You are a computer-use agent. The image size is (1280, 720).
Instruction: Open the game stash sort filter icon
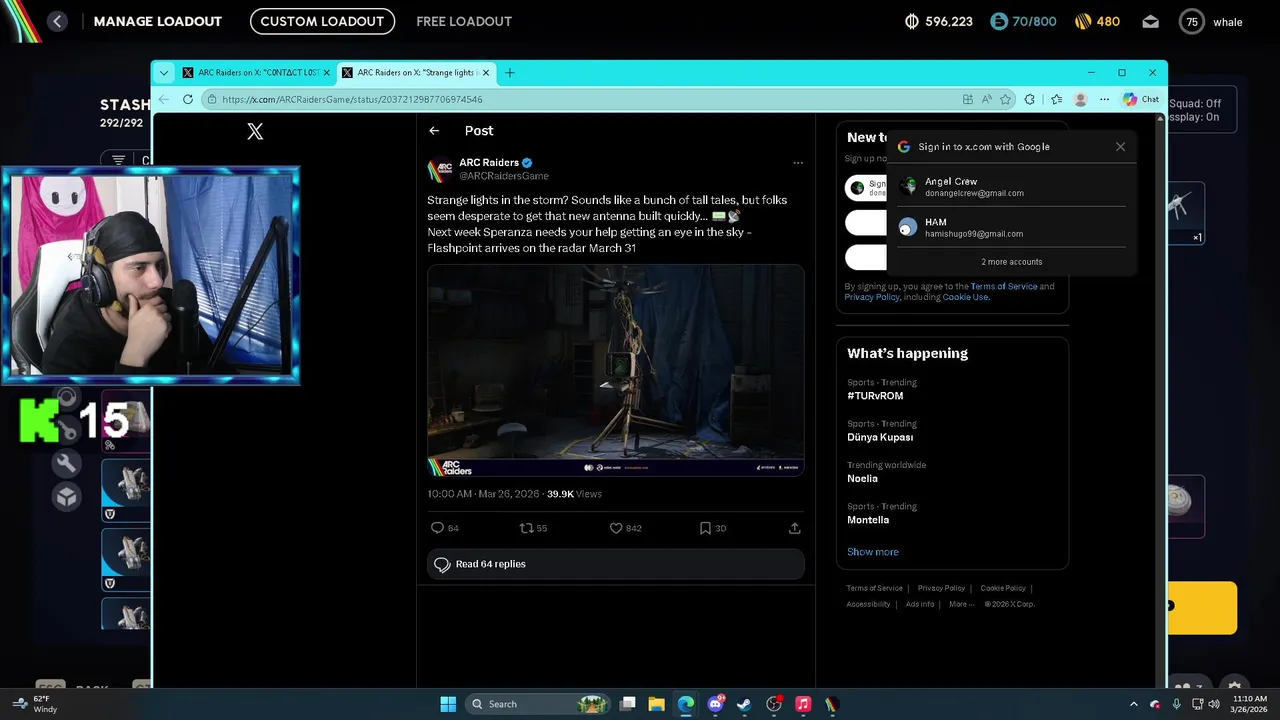[119, 160]
